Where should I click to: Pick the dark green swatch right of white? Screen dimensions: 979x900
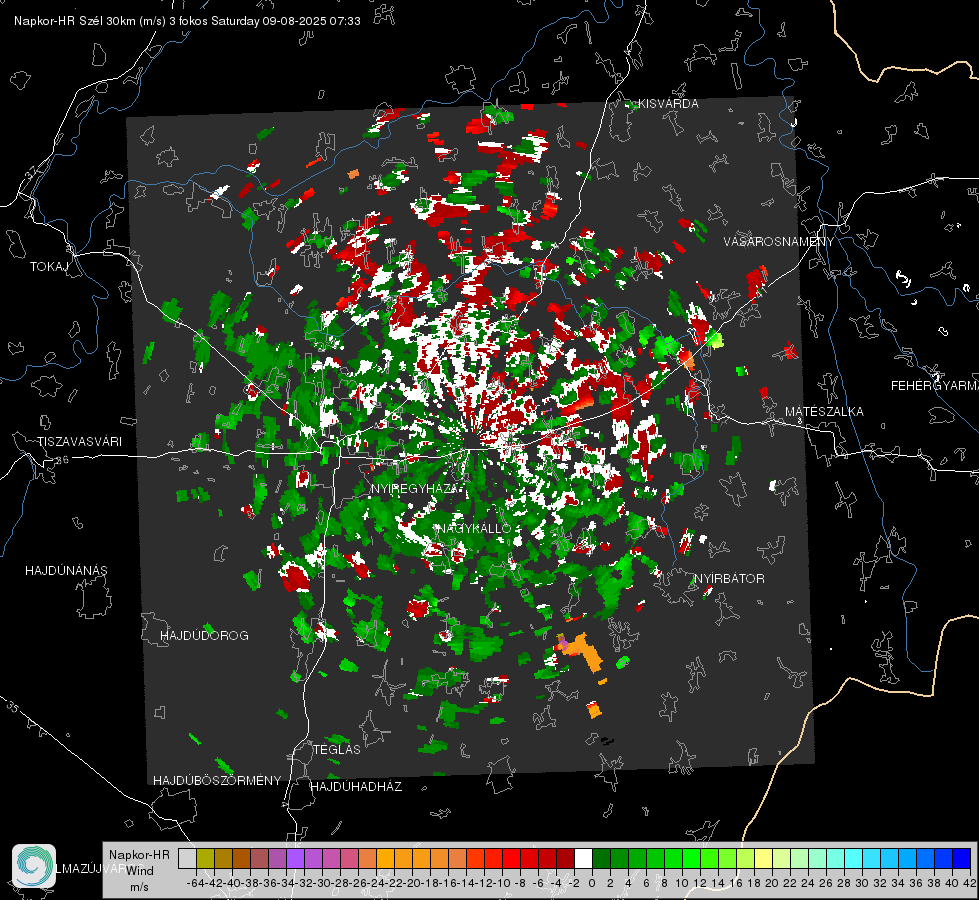point(601,858)
